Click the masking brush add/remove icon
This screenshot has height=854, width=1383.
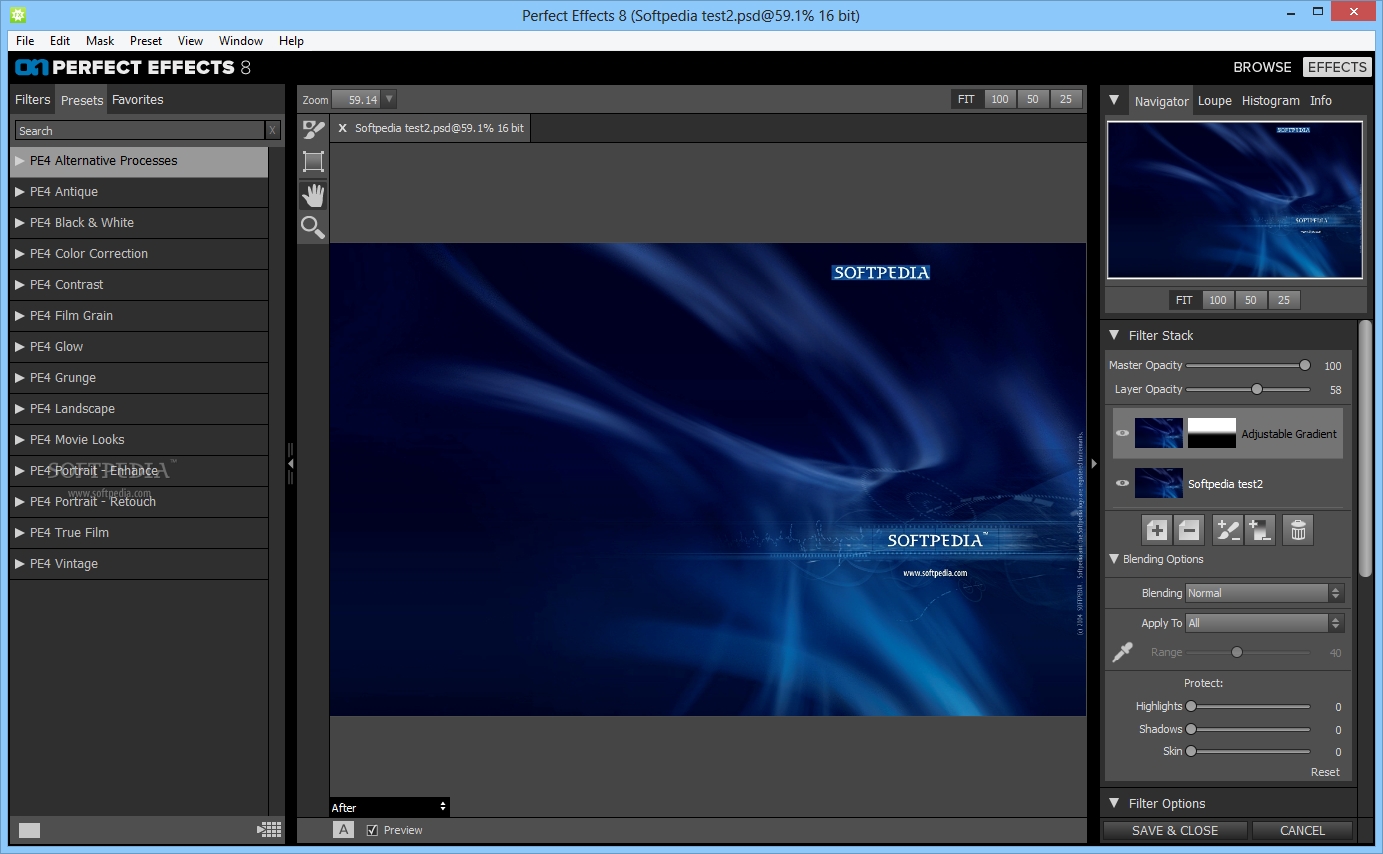[1228, 530]
